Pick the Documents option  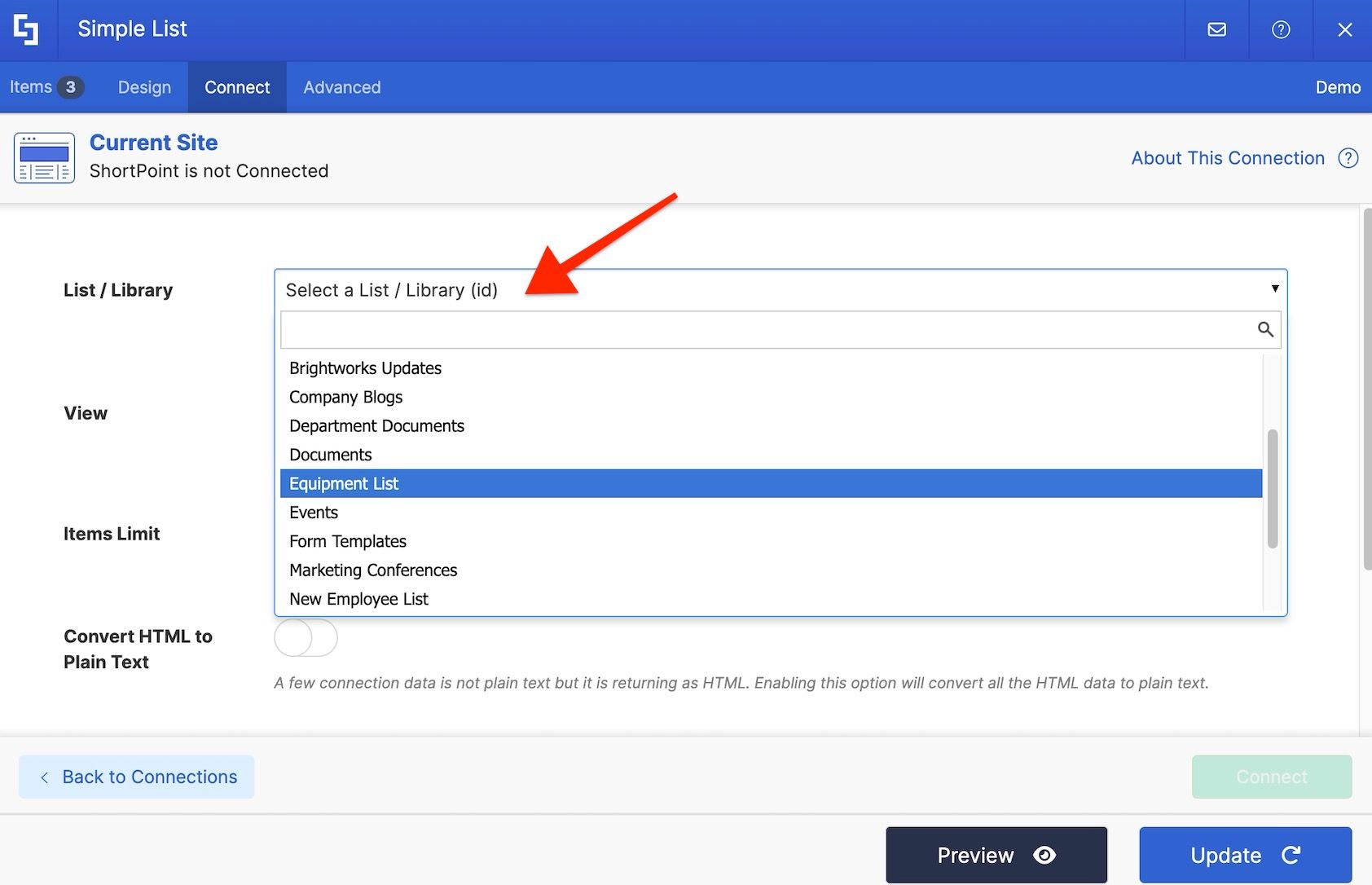771,455
